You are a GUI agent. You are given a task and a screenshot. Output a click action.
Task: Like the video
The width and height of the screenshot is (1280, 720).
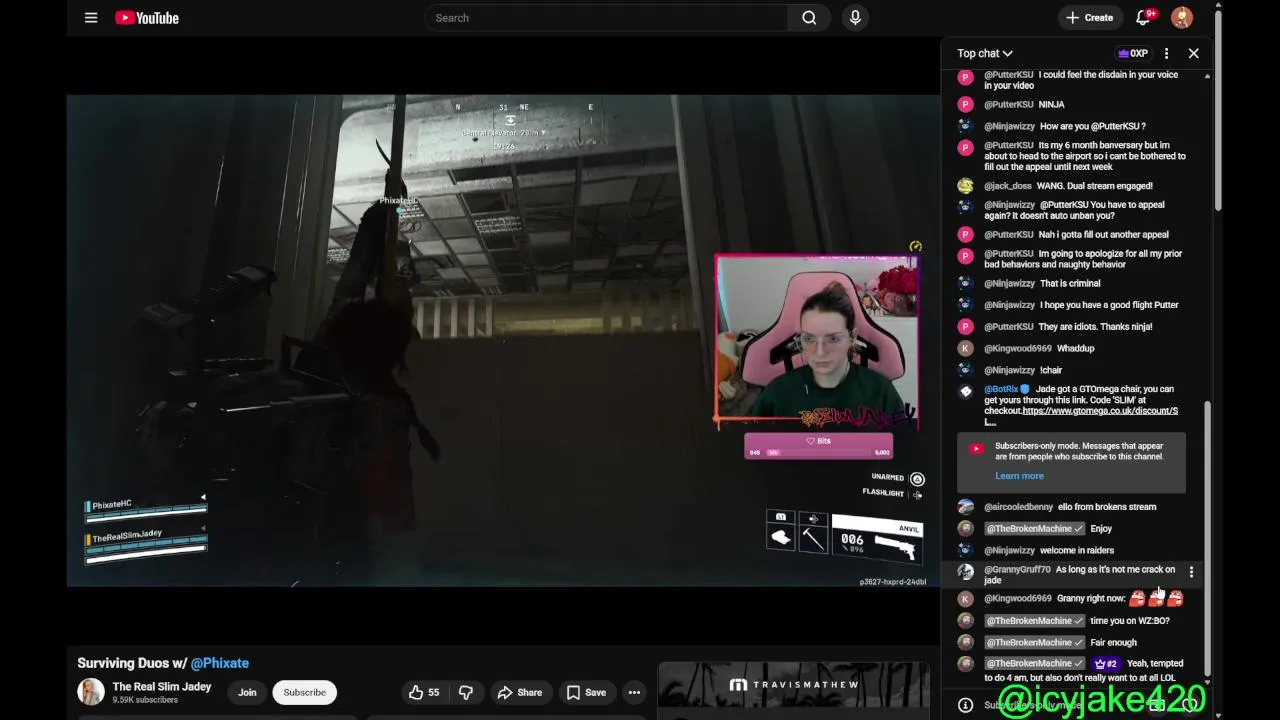[424, 692]
